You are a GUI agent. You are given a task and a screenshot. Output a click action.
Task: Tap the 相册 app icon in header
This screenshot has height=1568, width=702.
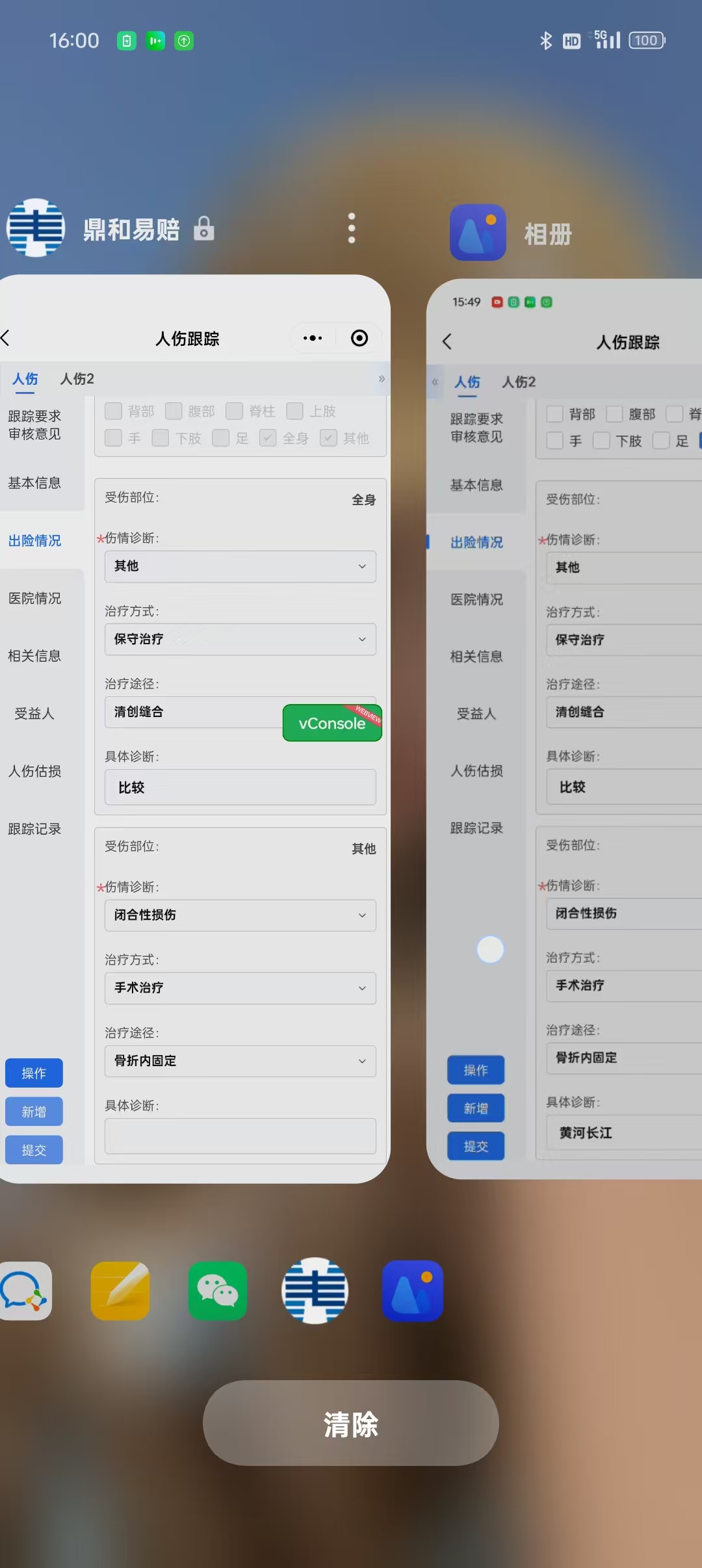[x=478, y=233]
